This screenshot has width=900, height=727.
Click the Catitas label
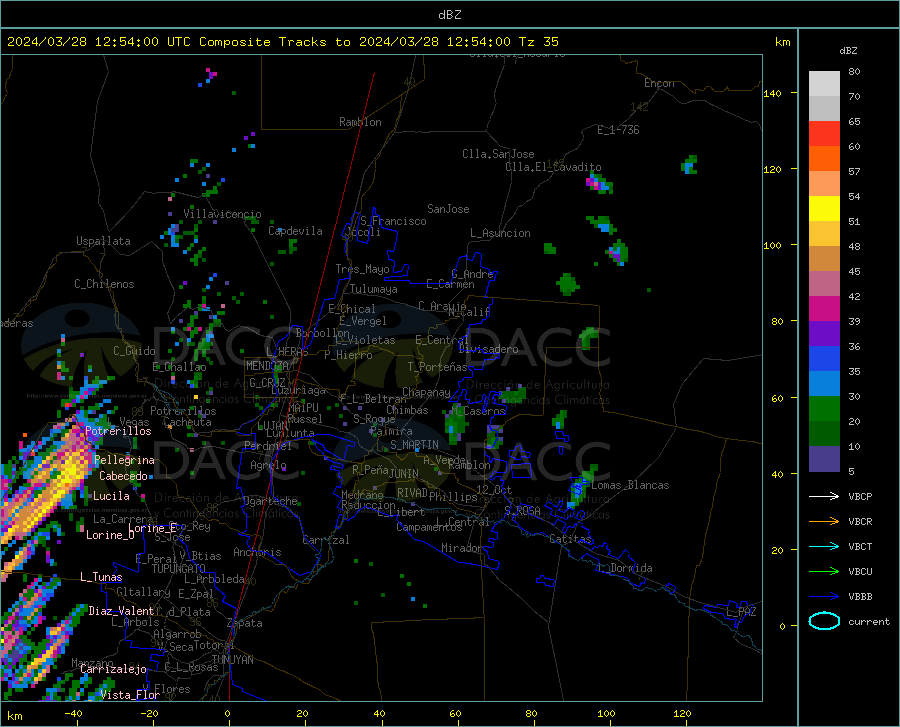pos(570,539)
